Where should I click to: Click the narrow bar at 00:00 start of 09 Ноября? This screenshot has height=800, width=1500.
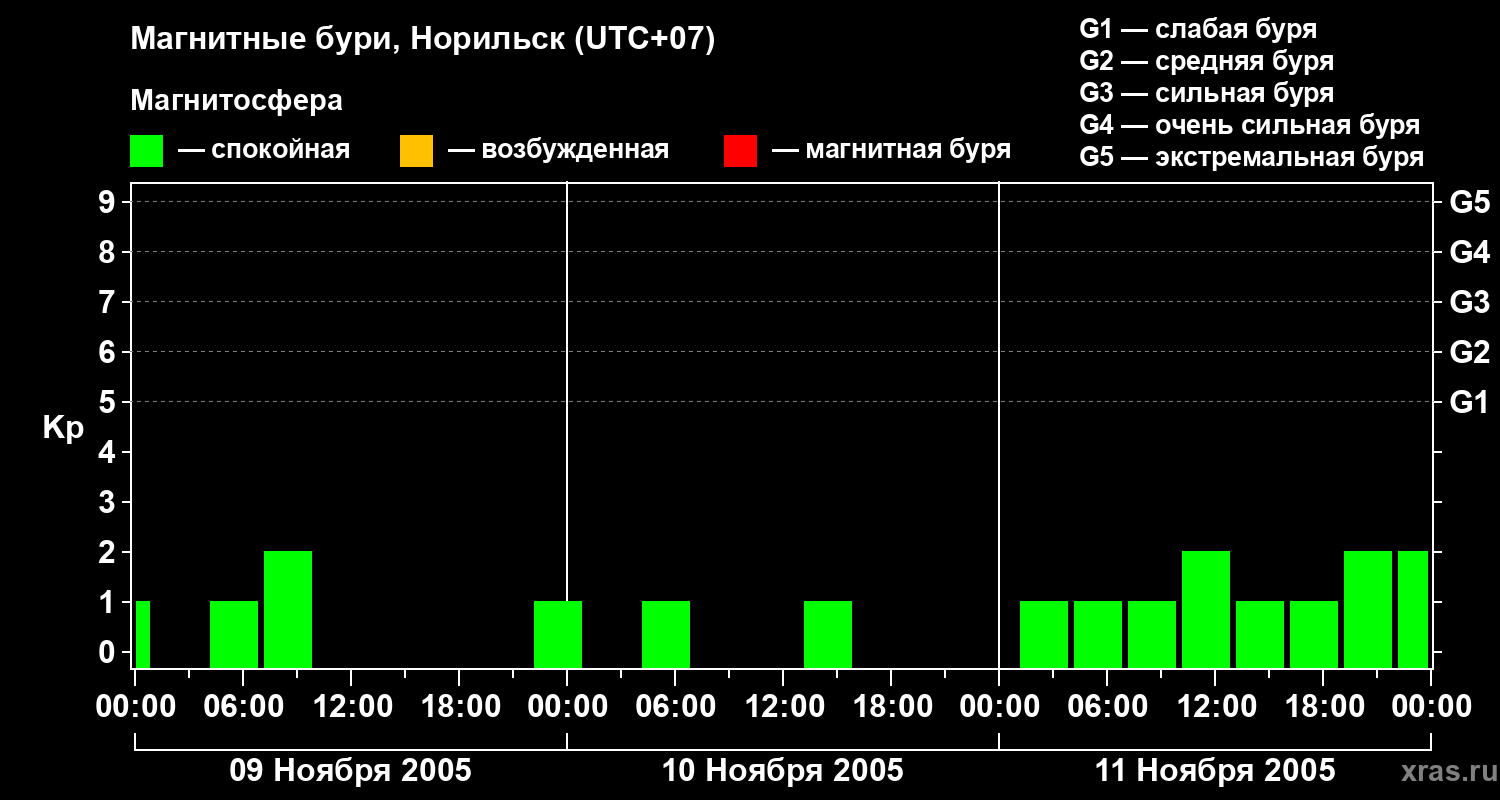143,634
